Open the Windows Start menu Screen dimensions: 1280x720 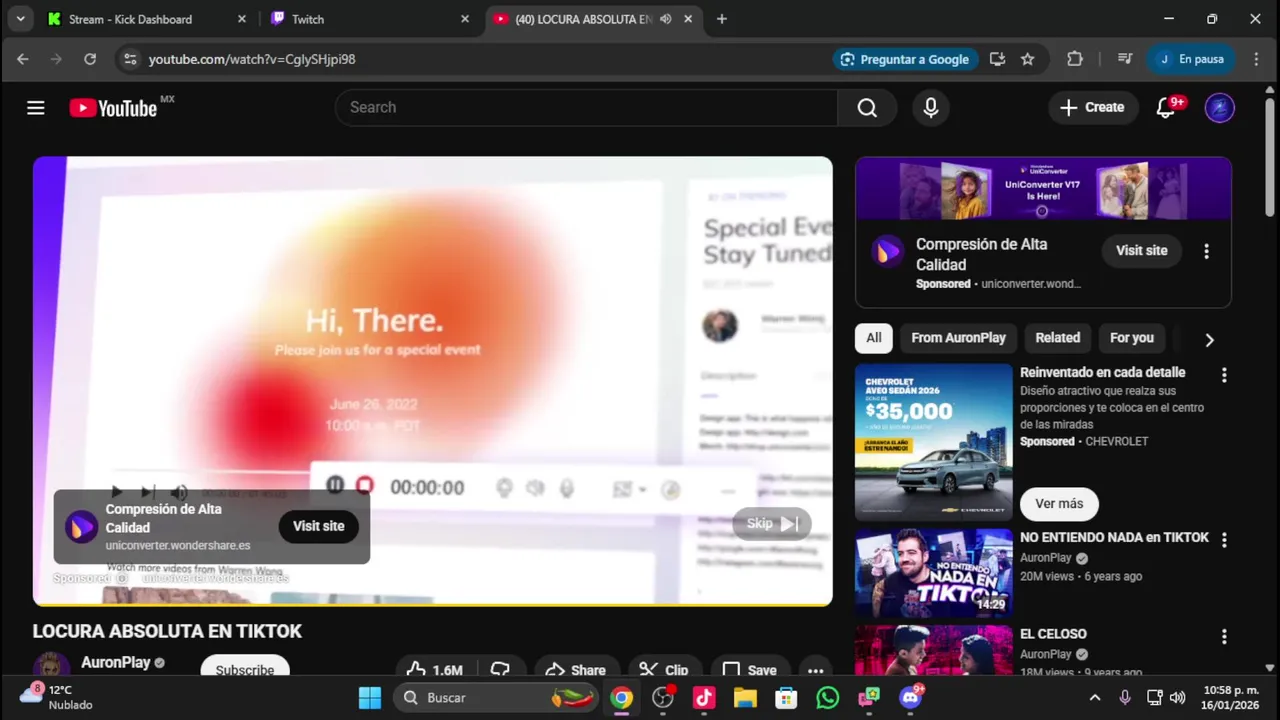pos(370,697)
